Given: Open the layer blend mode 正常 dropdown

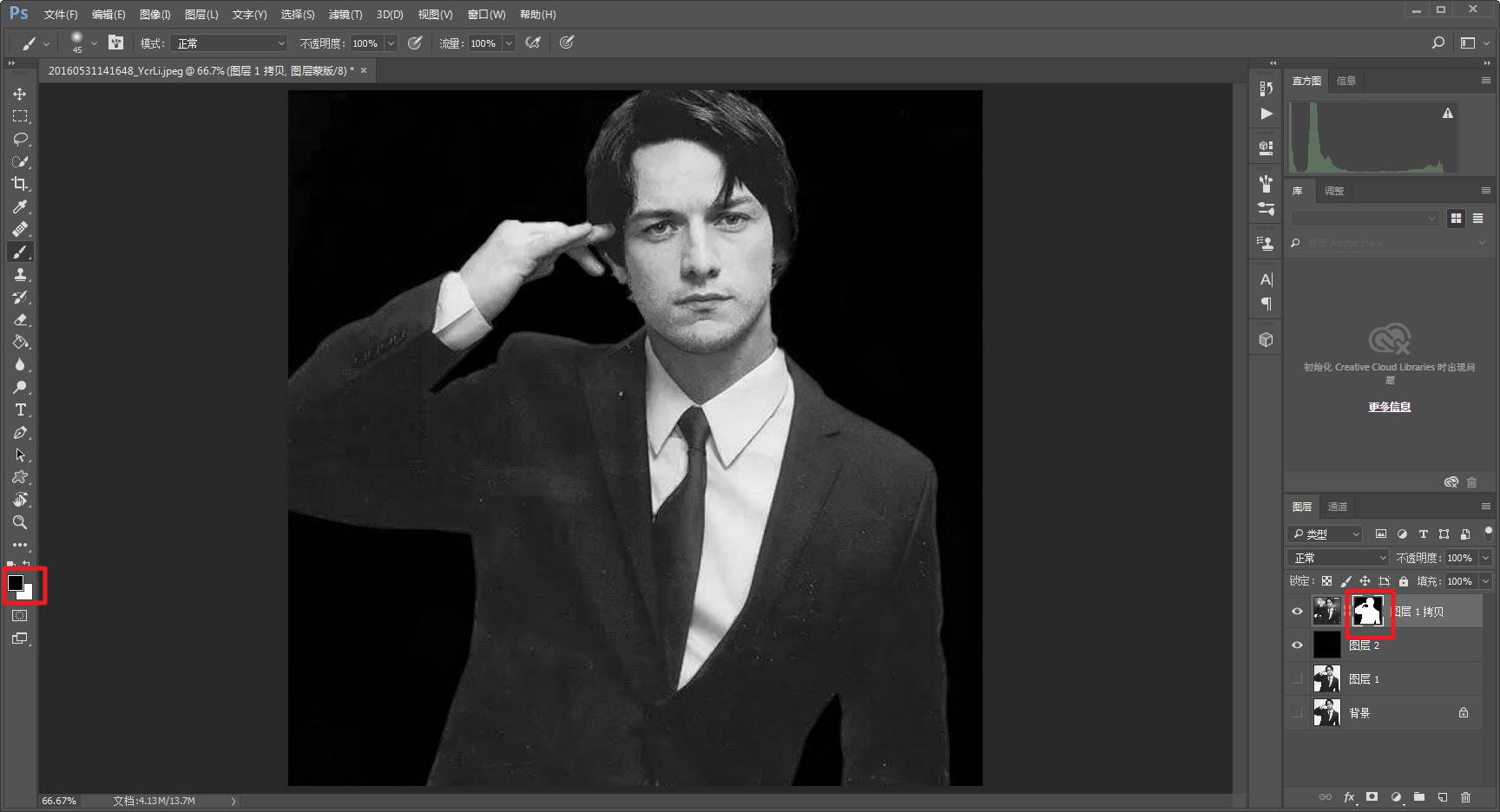Looking at the screenshot, I should 1338,558.
